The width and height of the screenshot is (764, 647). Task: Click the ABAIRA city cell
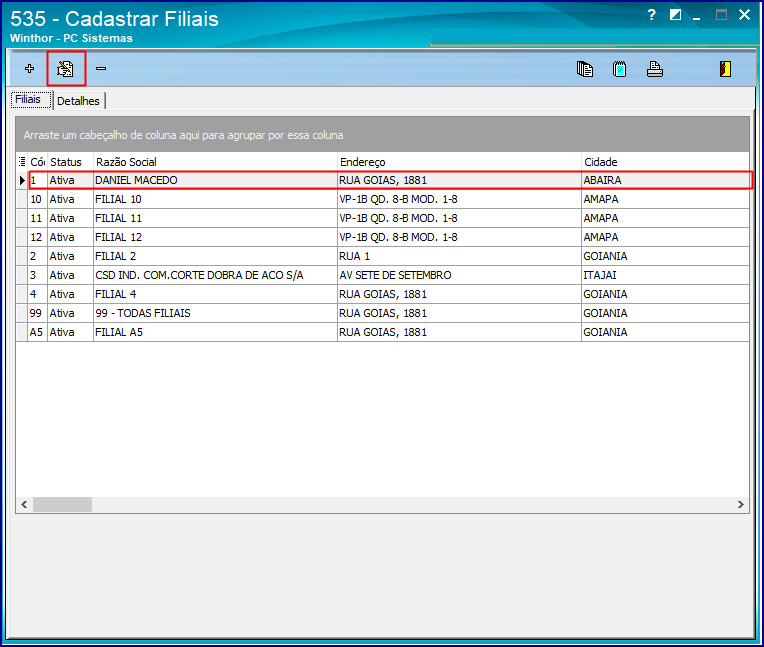click(665, 180)
